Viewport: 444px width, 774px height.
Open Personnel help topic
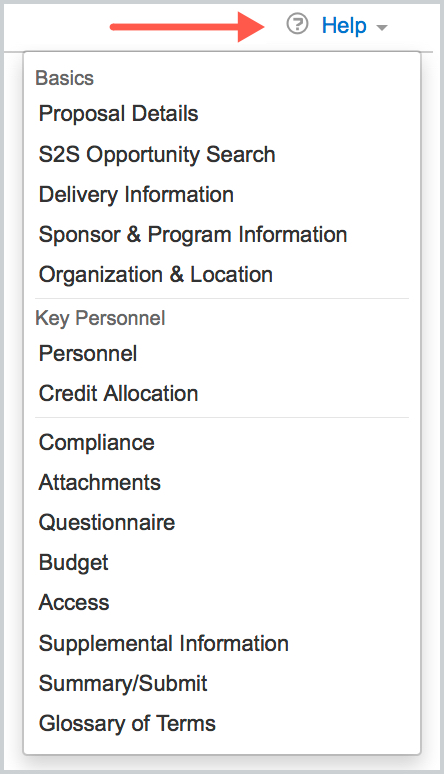coord(88,353)
